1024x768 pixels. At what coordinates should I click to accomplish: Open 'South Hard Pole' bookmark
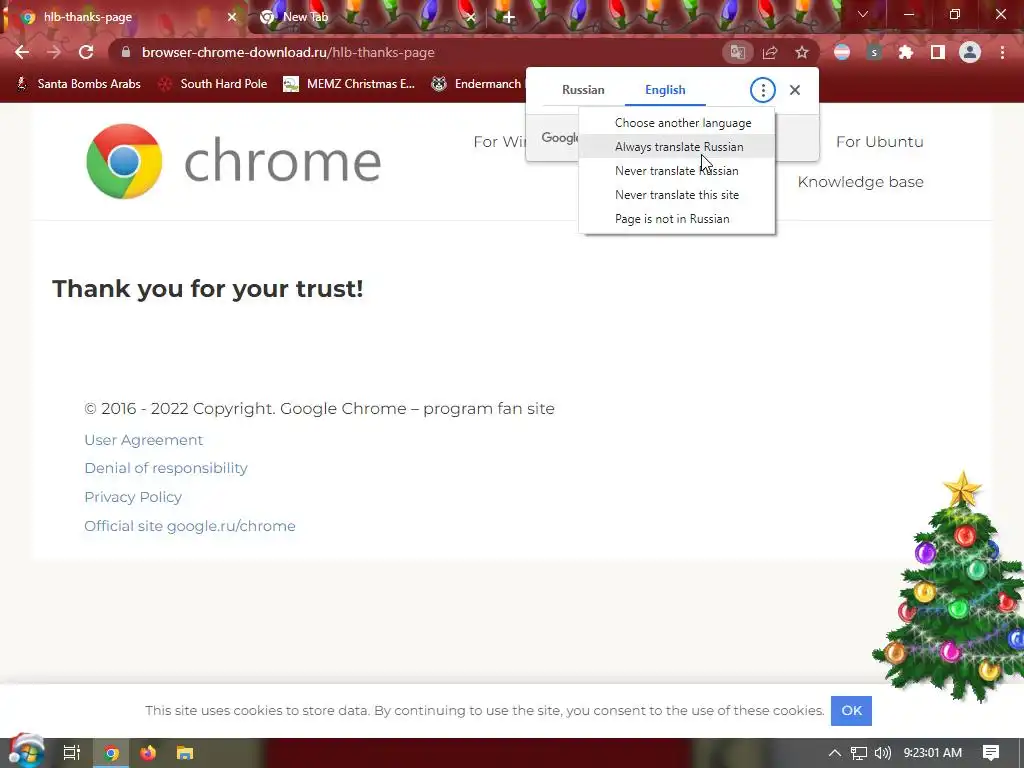[x=213, y=84]
